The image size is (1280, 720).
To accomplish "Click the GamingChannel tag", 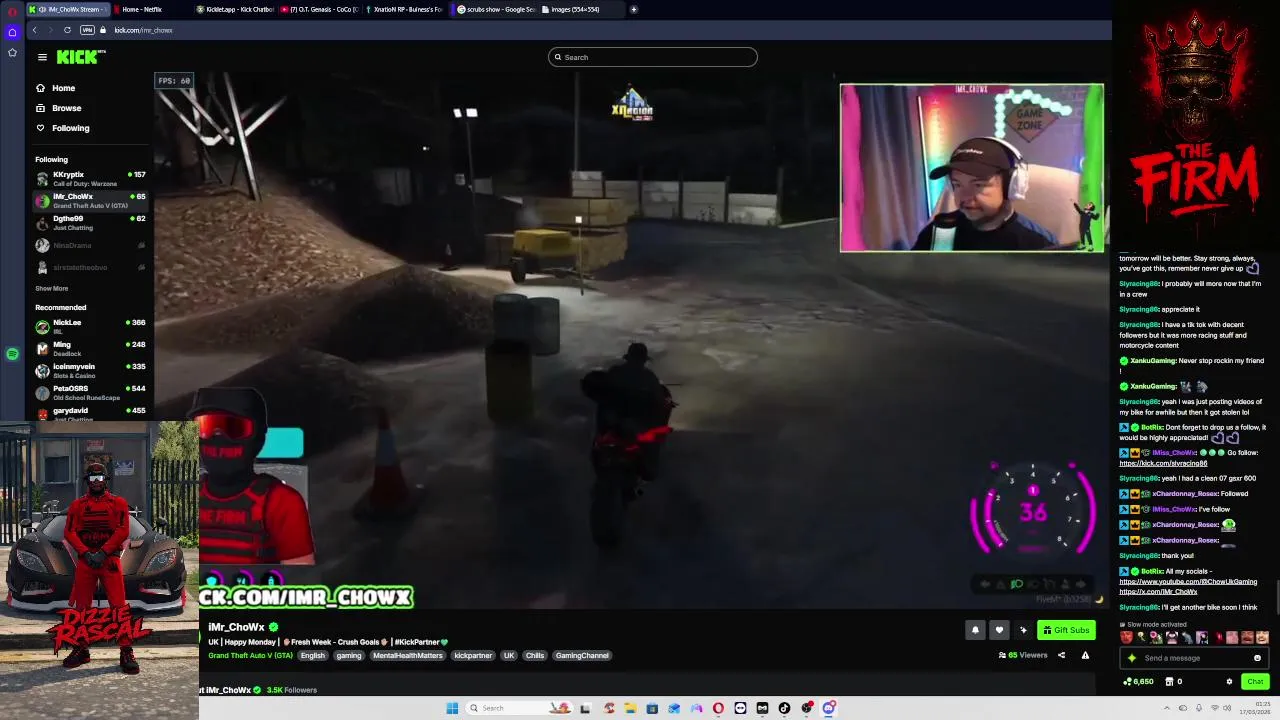I will click(x=582, y=655).
